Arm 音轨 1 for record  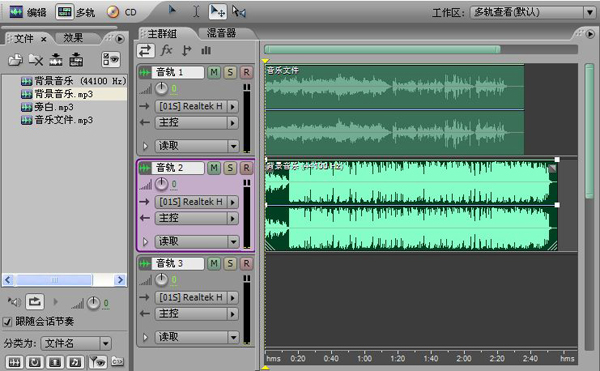pos(246,72)
